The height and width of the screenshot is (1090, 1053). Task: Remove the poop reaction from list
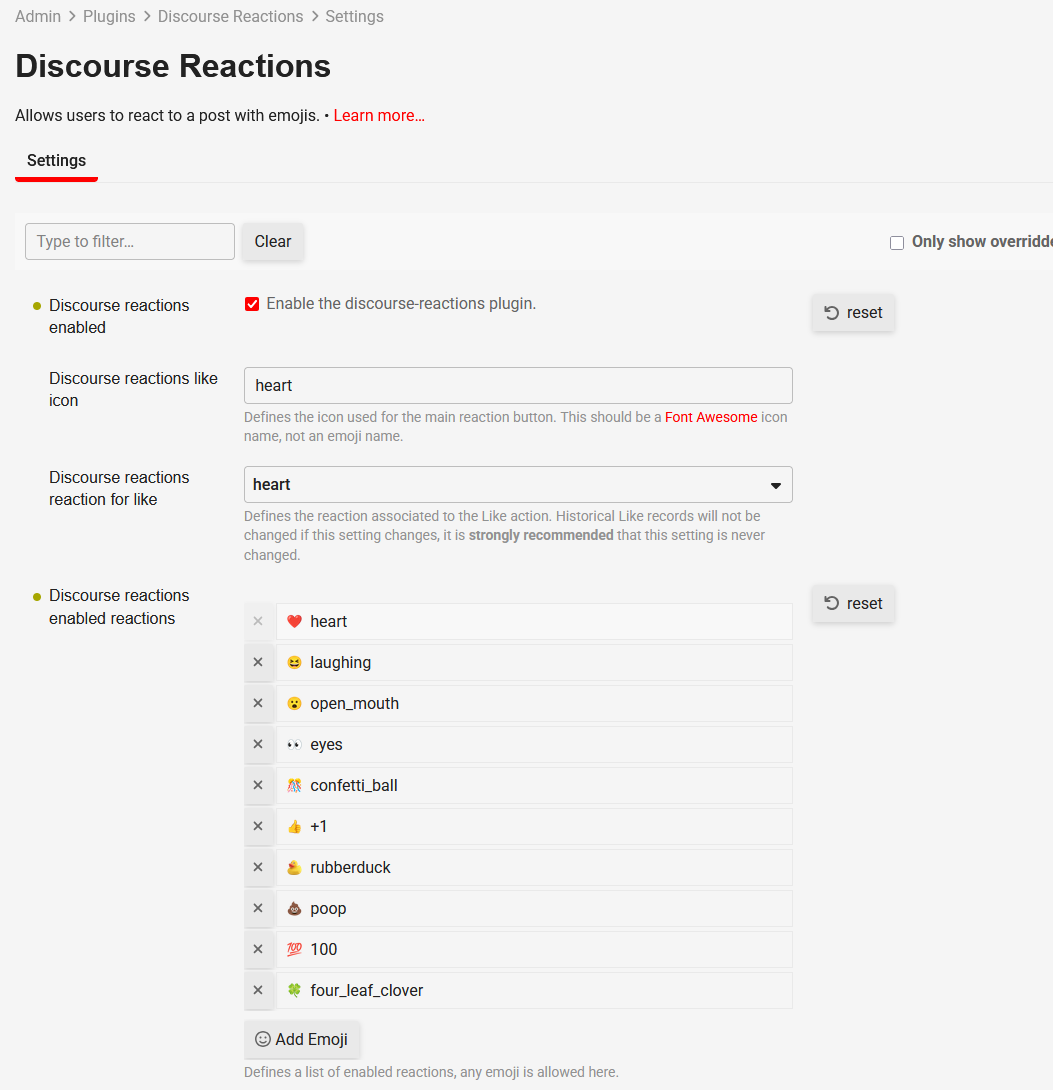coord(258,908)
